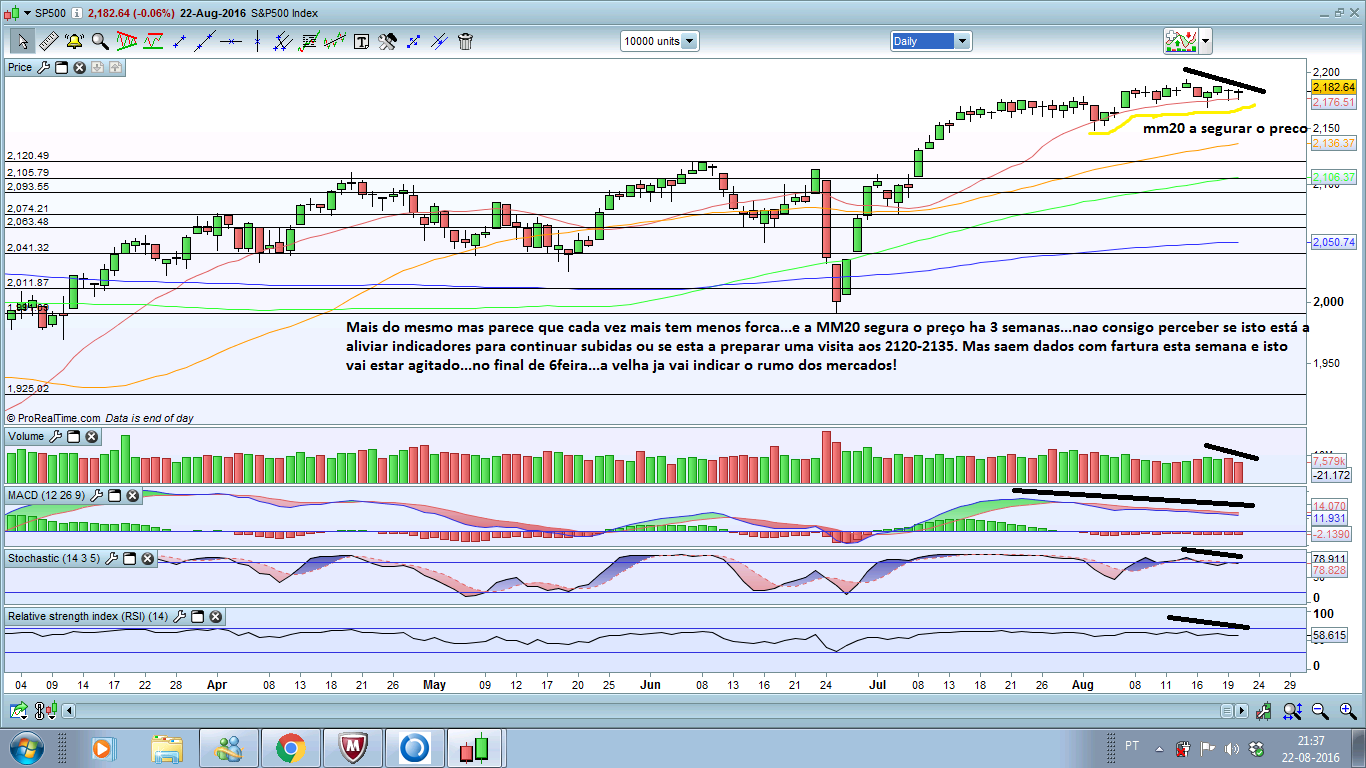Select the text annotation tool
Viewport: 1366px width, 768px height.
click(x=361, y=41)
